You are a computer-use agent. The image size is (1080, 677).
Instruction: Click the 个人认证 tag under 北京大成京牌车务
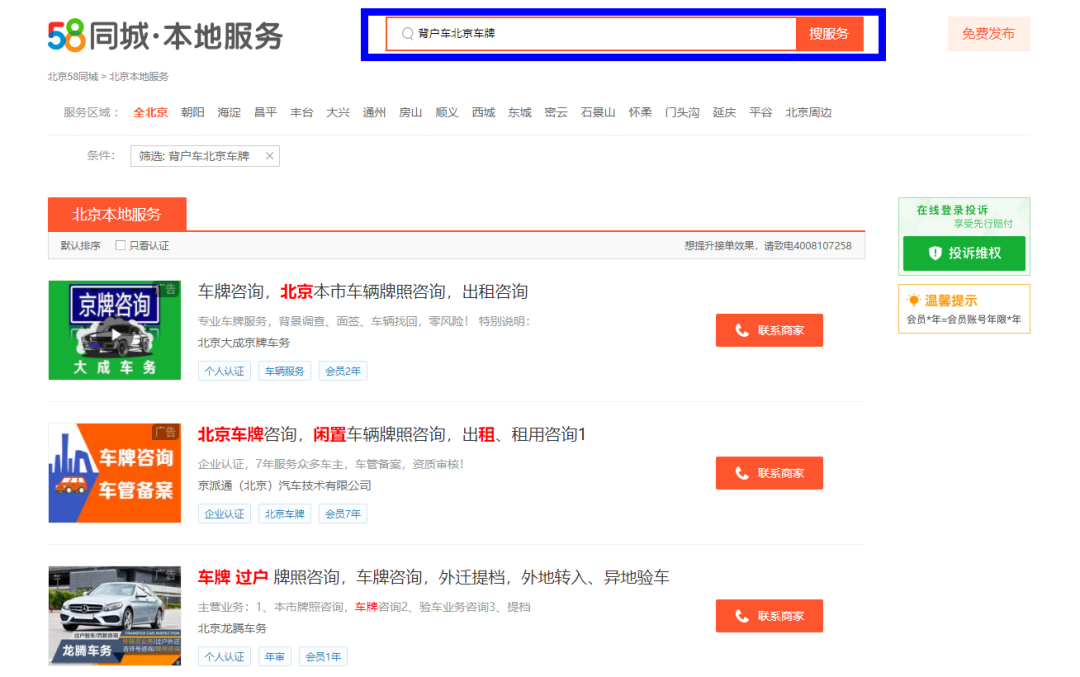[225, 371]
